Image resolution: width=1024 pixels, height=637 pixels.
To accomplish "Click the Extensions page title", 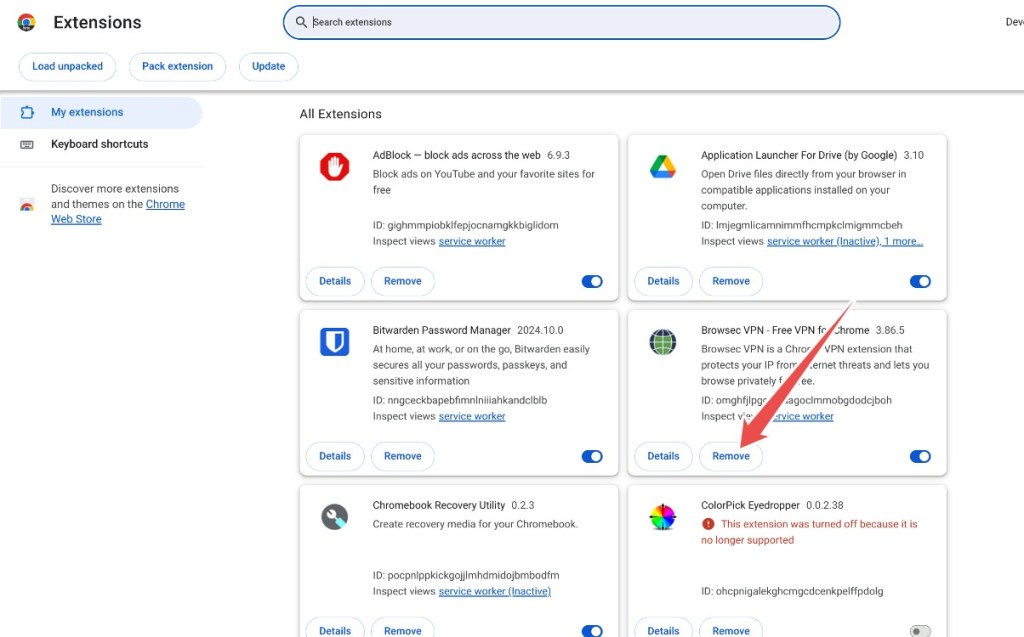I will (x=97, y=23).
